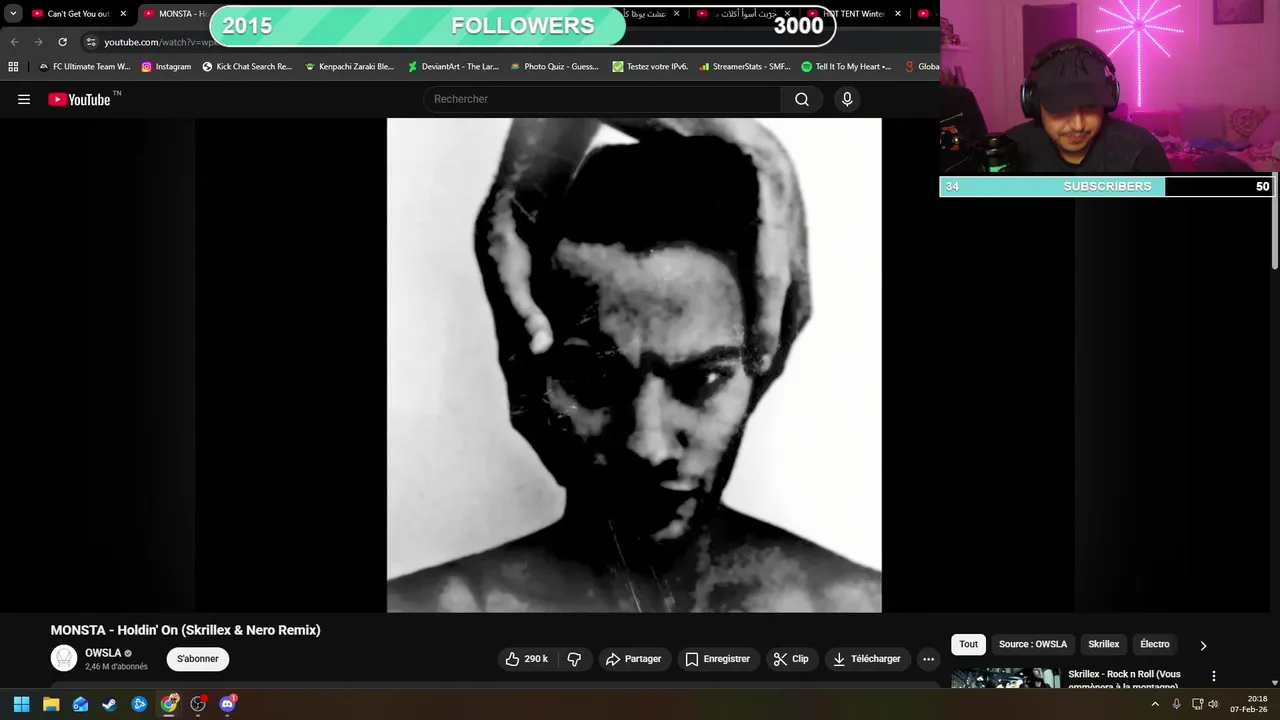Select the Tout filter chip

point(968,644)
